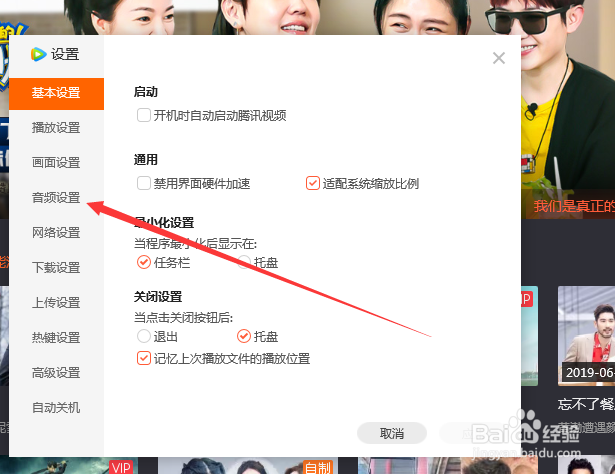Tick 禁用界面硬件加速 checkbox
615x474 pixels.
point(144,183)
